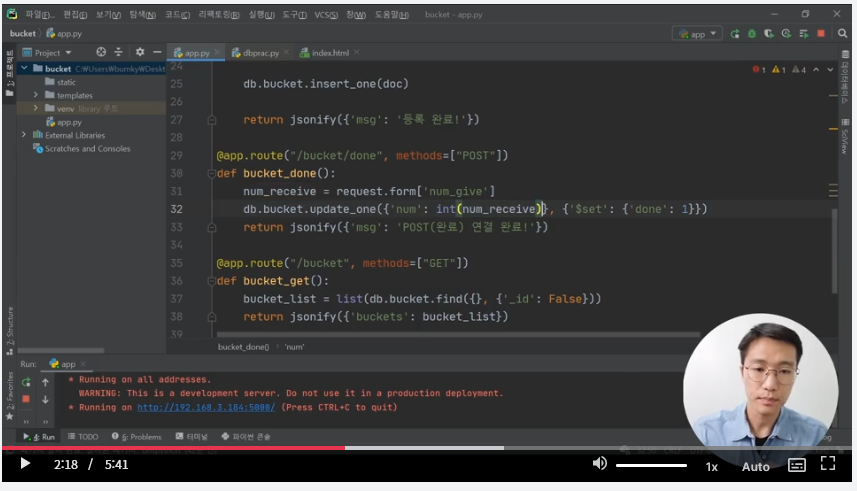The image size is (857, 491).
Task: Open the 터미널 tool window tab
Action: [x=191, y=436]
